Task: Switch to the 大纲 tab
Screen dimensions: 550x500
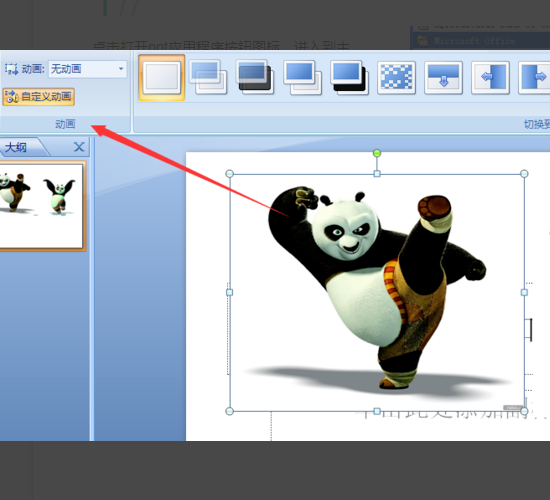Action: click(x=22, y=147)
